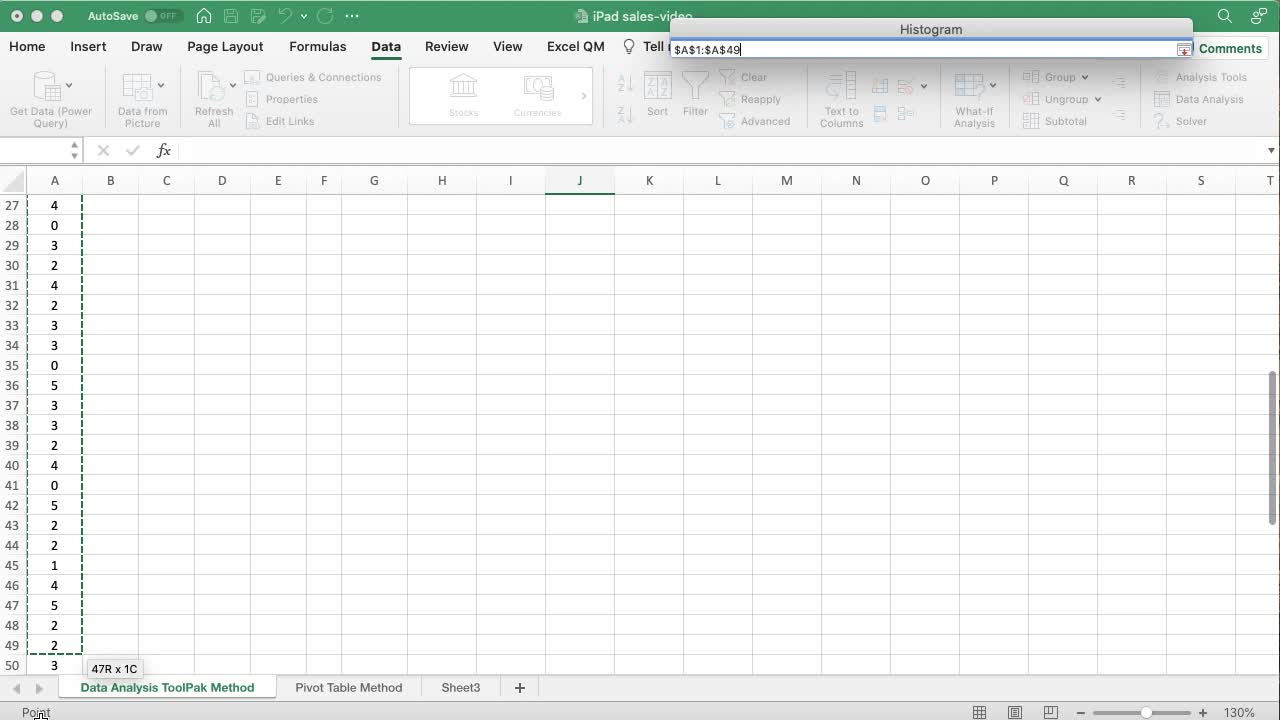The image size is (1280, 720).
Task: Click Data Analysis in ribbon
Action: point(1199,99)
